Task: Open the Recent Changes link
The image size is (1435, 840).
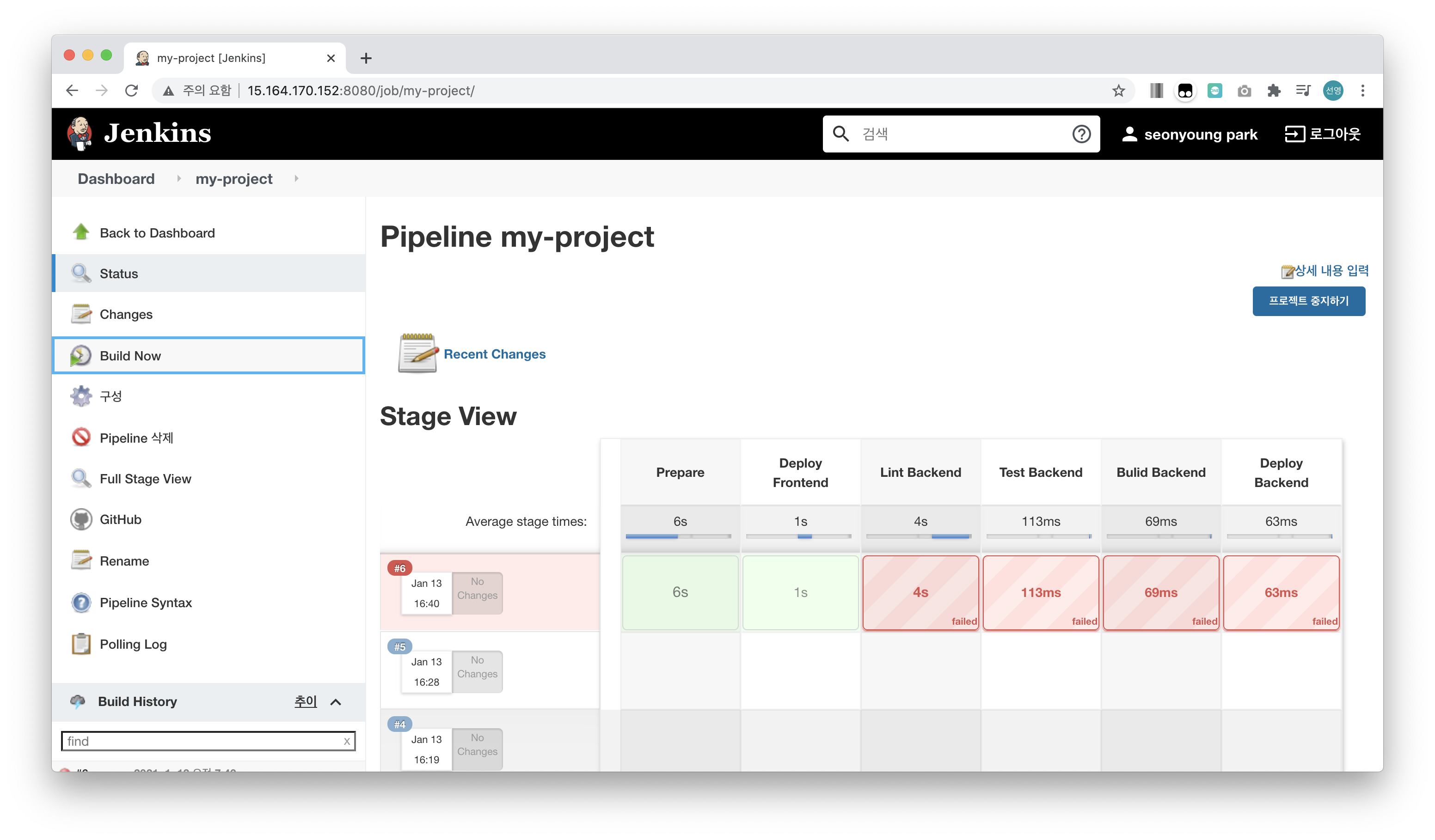Action: 494,354
